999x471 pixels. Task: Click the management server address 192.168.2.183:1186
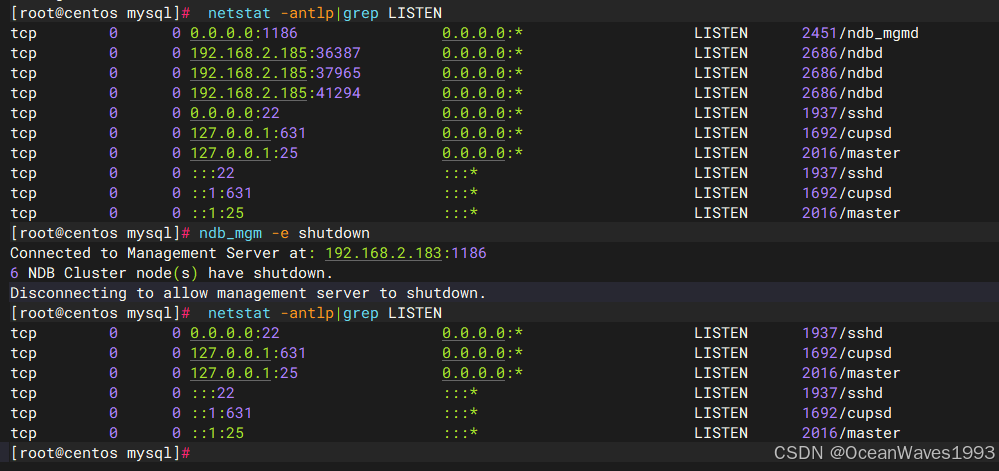[406, 253]
